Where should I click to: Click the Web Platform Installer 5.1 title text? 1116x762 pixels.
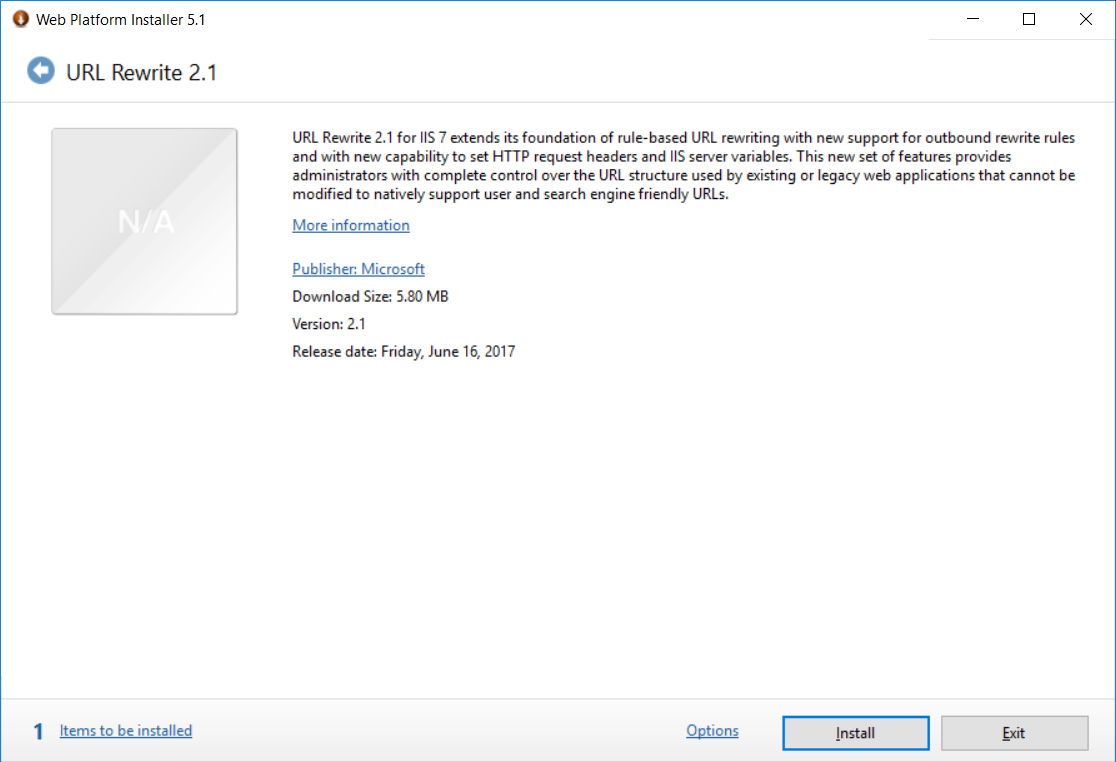(121, 20)
